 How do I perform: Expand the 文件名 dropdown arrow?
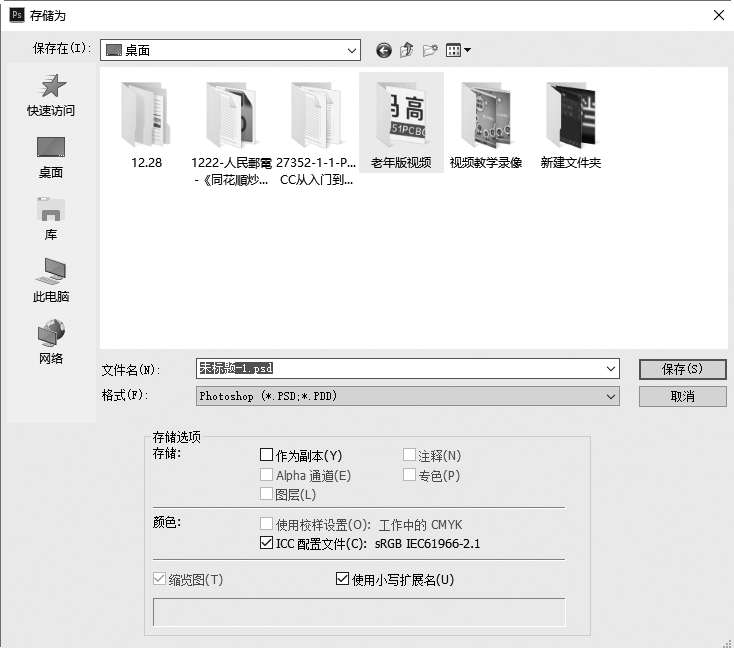(x=610, y=368)
